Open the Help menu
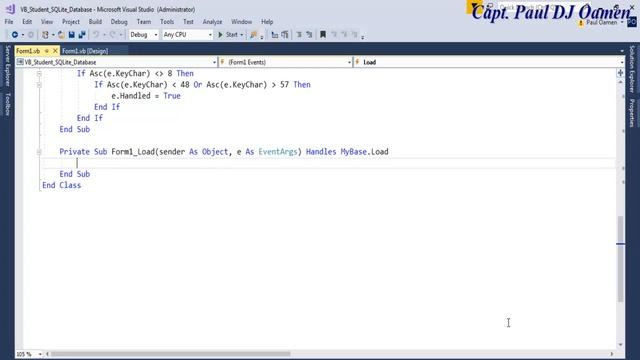 click(267, 22)
